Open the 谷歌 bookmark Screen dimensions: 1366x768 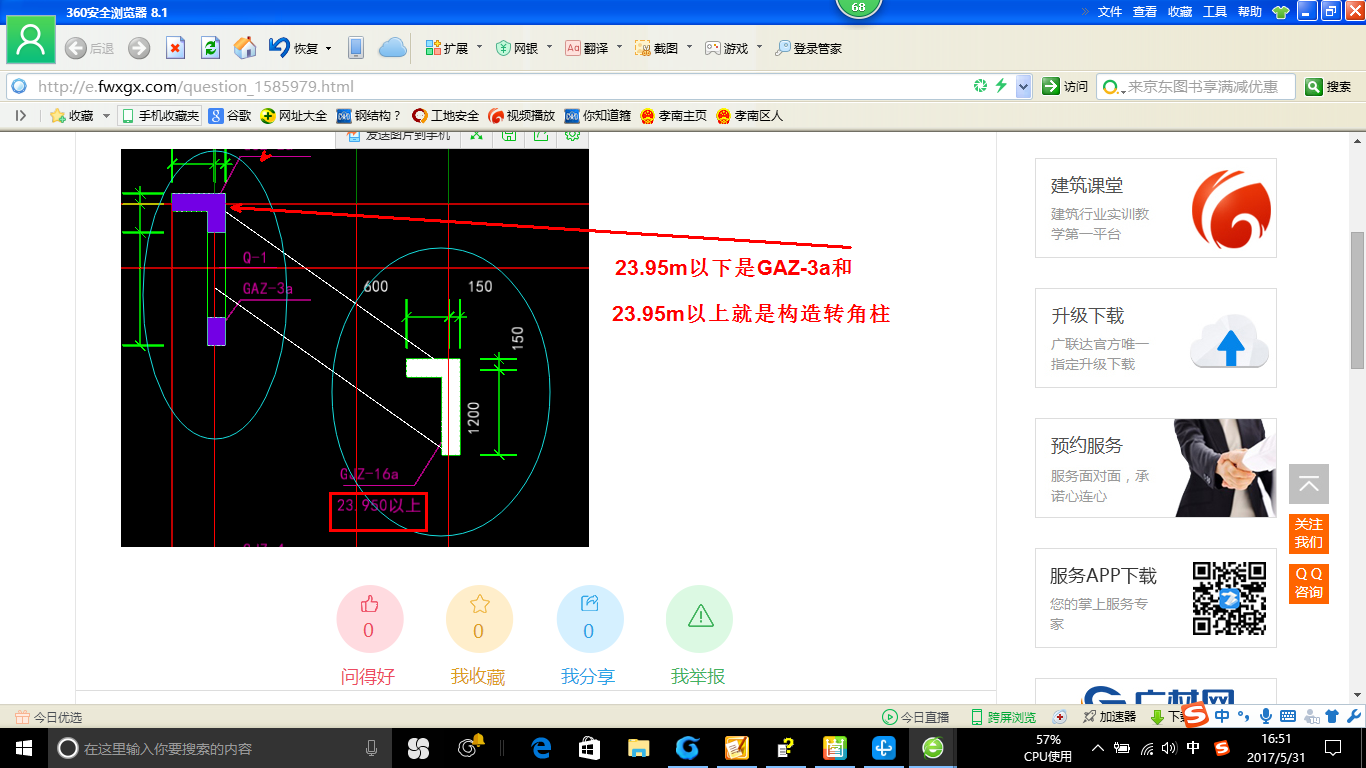coord(230,116)
